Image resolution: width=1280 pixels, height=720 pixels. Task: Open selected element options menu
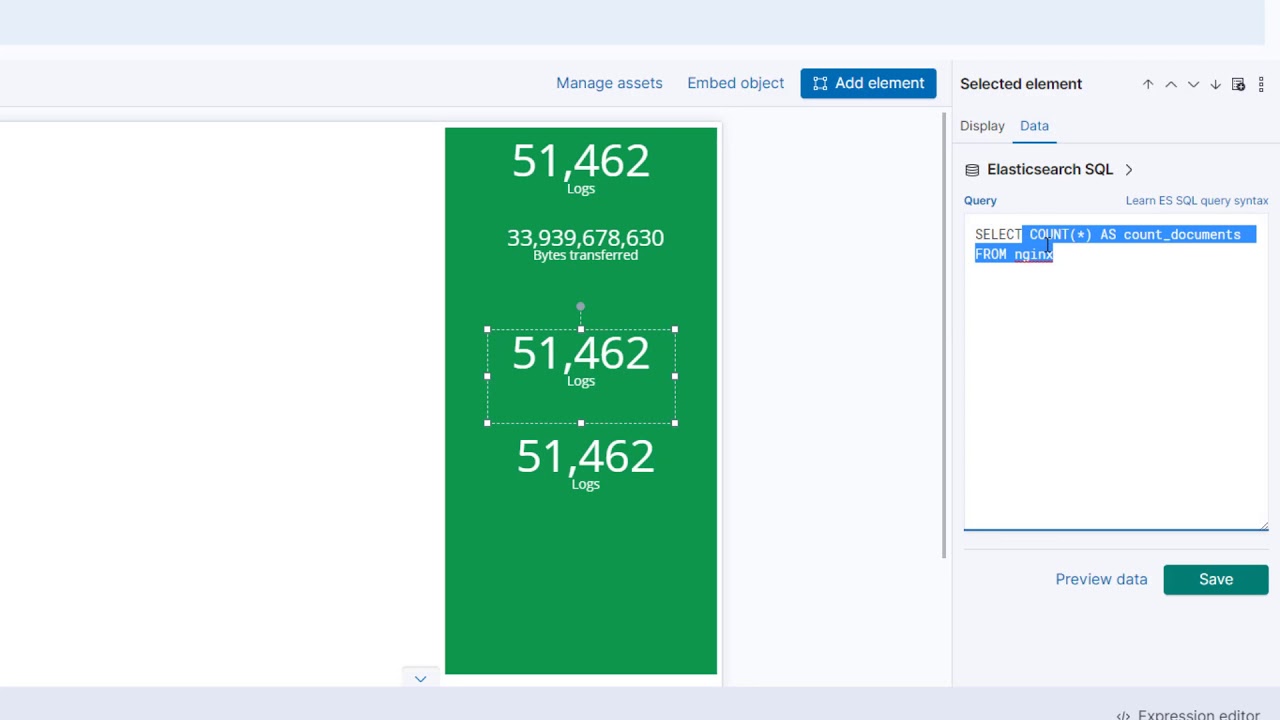pyautogui.click(x=1261, y=84)
